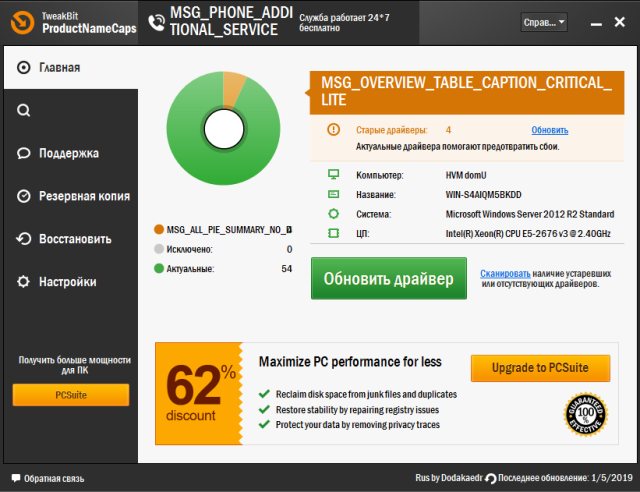Image resolution: width=640 pixels, height=492 pixels.
Task: Click the refresh icon near Последнее обновление
Action: coord(490,477)
